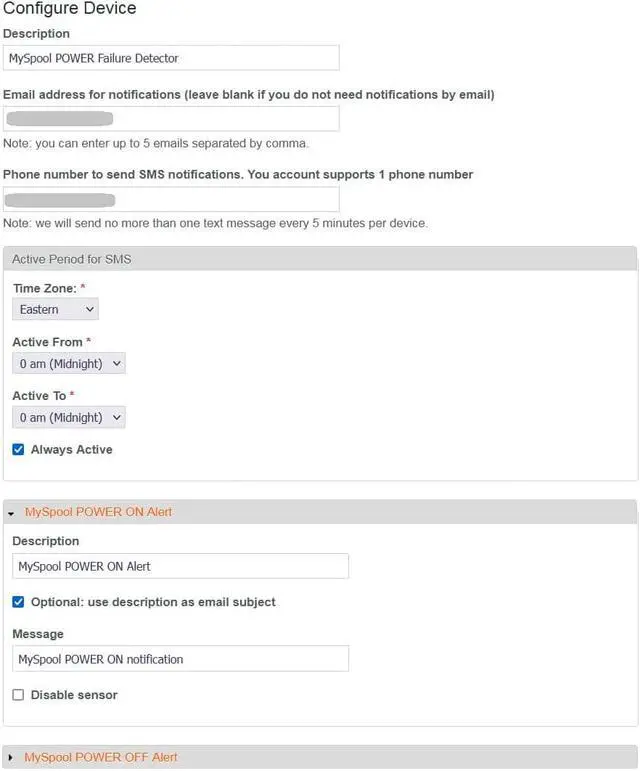The width and height of the screenshot is (640, 771).
Task: Uncheck use description as email subject
Action: [18, 602]
